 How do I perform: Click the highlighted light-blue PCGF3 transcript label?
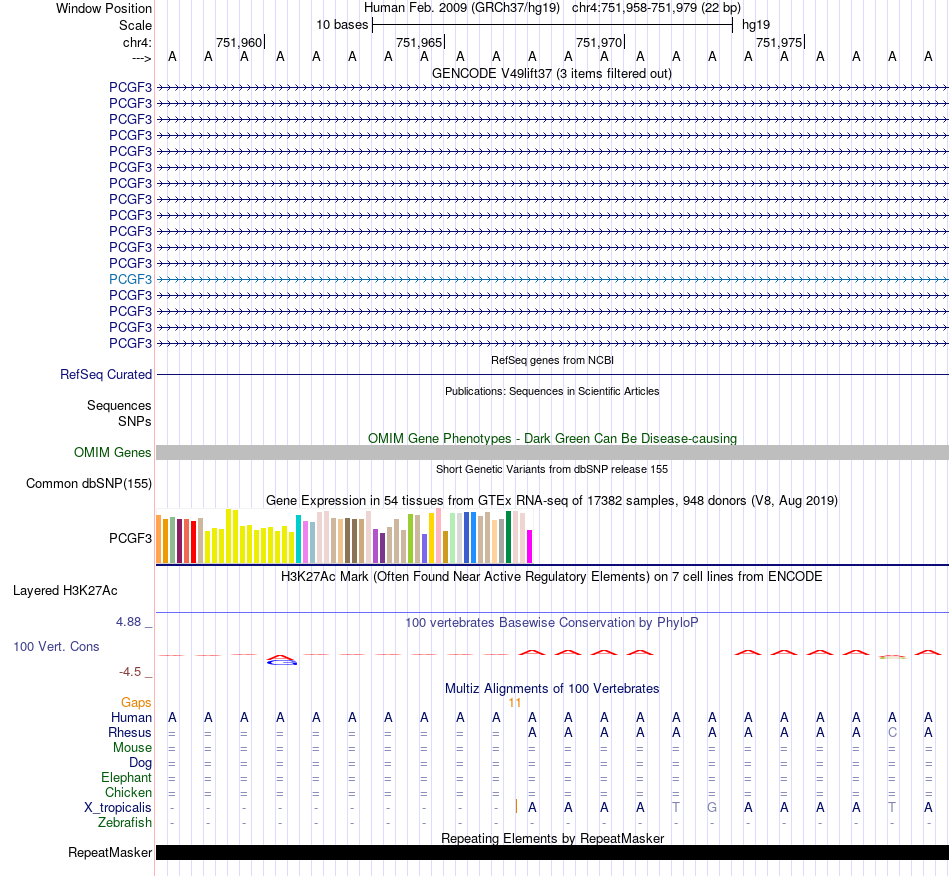point(130,279)
